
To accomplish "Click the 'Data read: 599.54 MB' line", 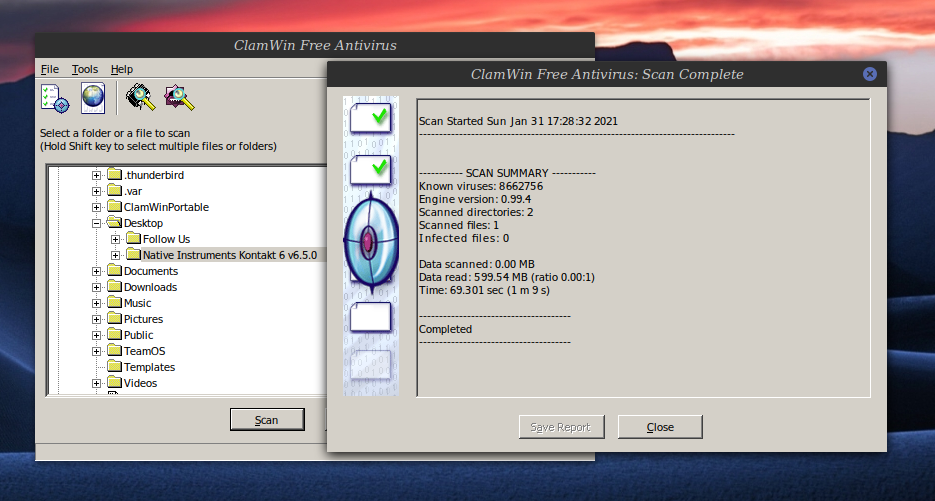I will point(506,277).
